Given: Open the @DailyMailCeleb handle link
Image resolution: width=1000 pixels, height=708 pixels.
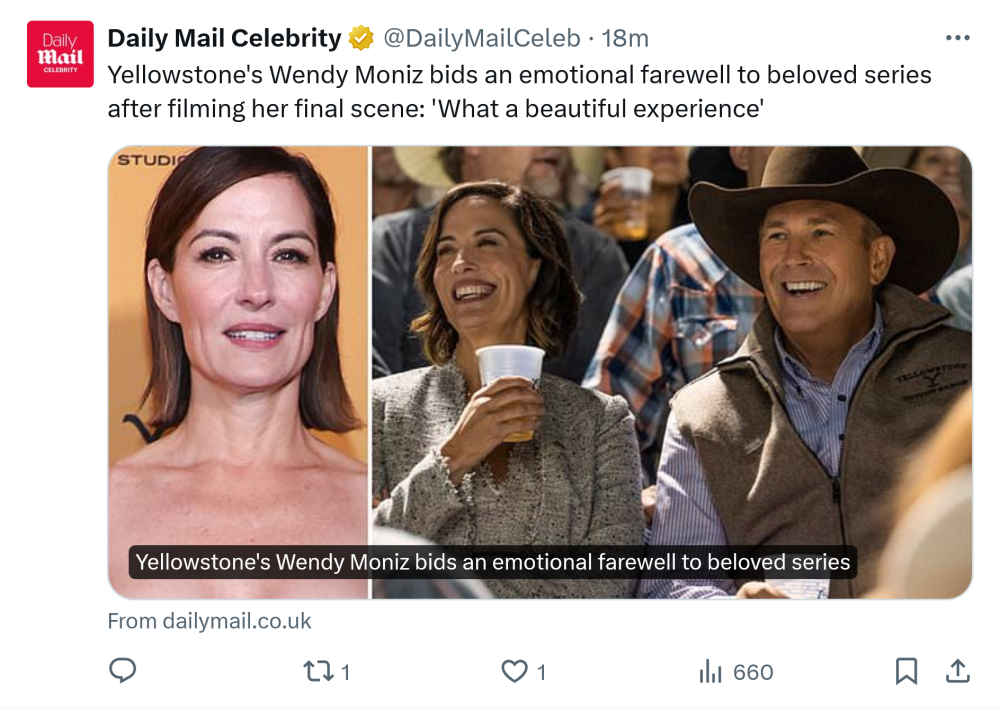Looking at the screenshot, I should tap(482, 38).
